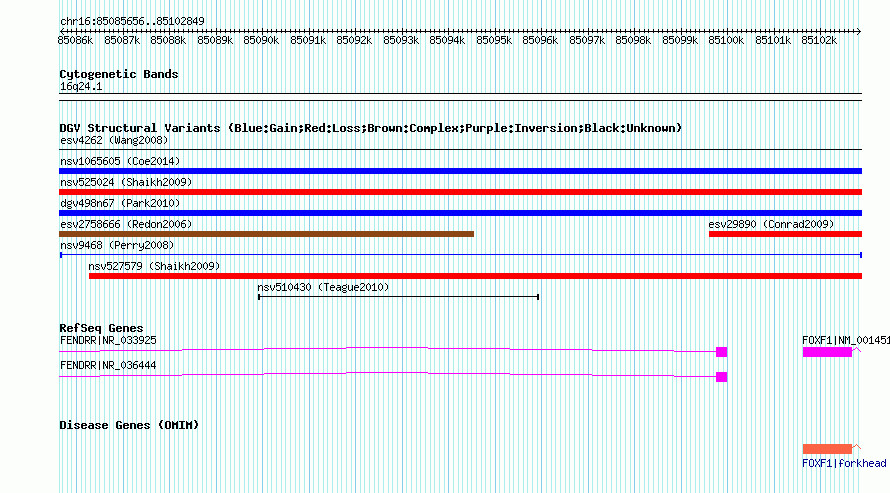The image size is (890, 493).
Task: Click the 85086k ruler tick label
Action: (75, 40)
